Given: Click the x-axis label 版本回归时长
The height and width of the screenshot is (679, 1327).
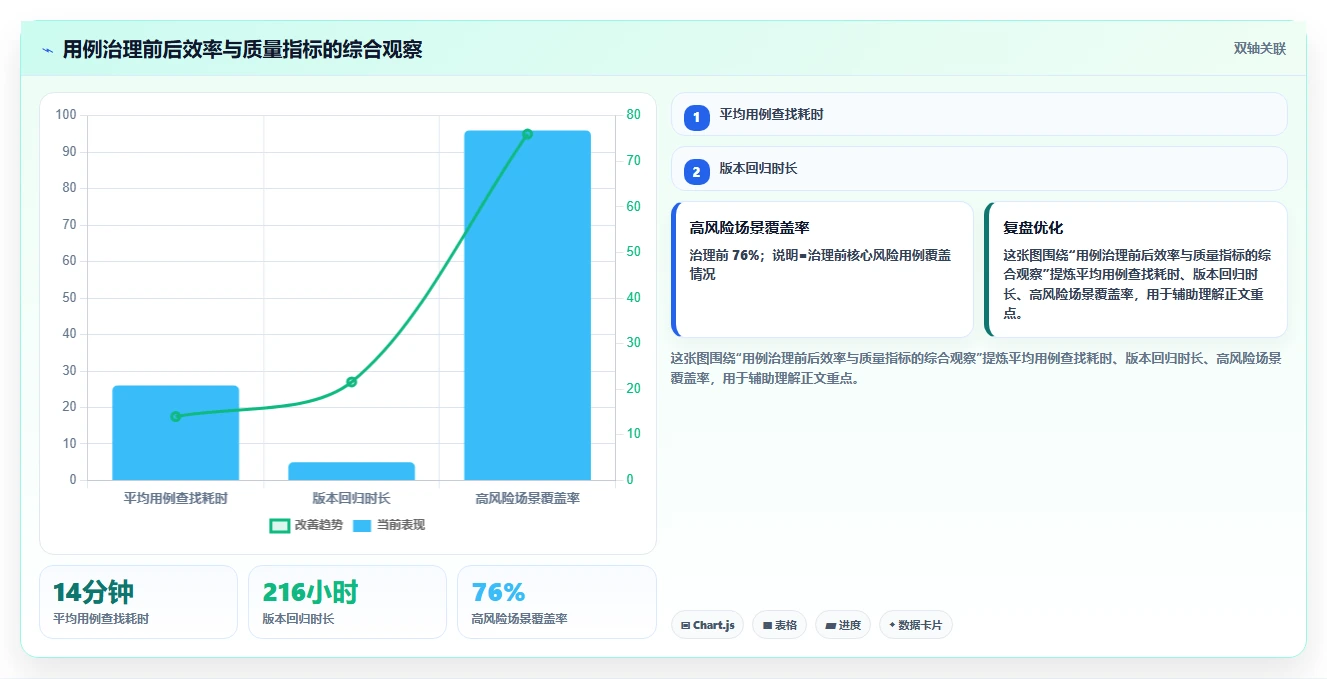Looking at the screenshot, I should [351, 498].
